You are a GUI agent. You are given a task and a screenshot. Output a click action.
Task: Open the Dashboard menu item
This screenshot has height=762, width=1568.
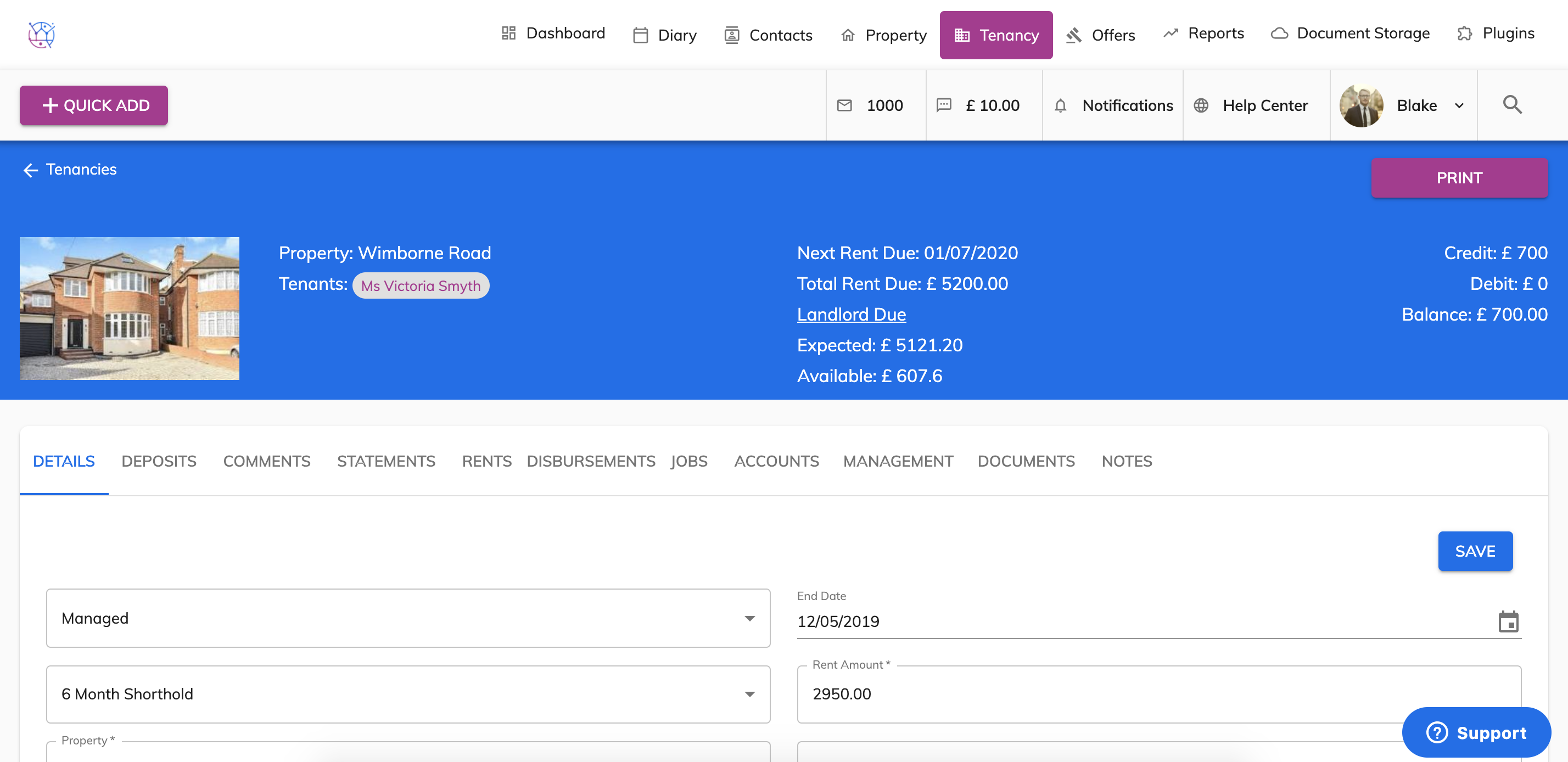[x=553, y=33]
